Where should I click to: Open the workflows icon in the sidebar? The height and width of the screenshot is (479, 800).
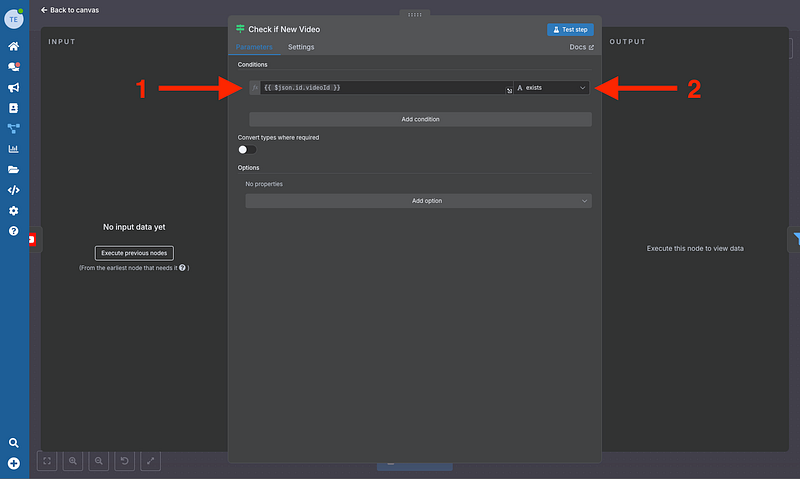(14, 128)
